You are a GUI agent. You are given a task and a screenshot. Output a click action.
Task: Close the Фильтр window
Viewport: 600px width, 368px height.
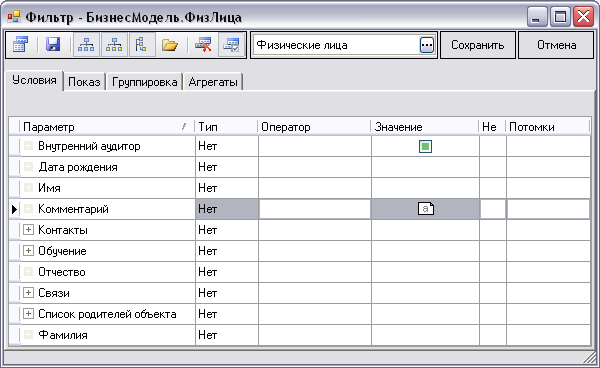(x=583, y=16)
